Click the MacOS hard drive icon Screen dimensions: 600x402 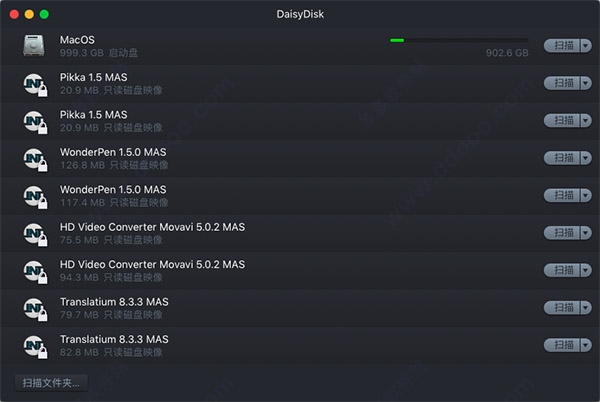(x=34, y=46)
